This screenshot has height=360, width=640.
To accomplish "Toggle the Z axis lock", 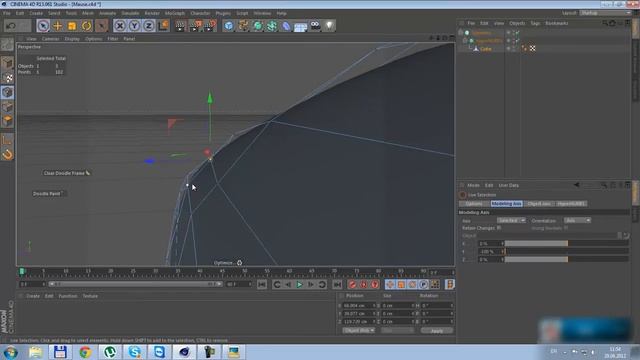I will tap(149, 26).
